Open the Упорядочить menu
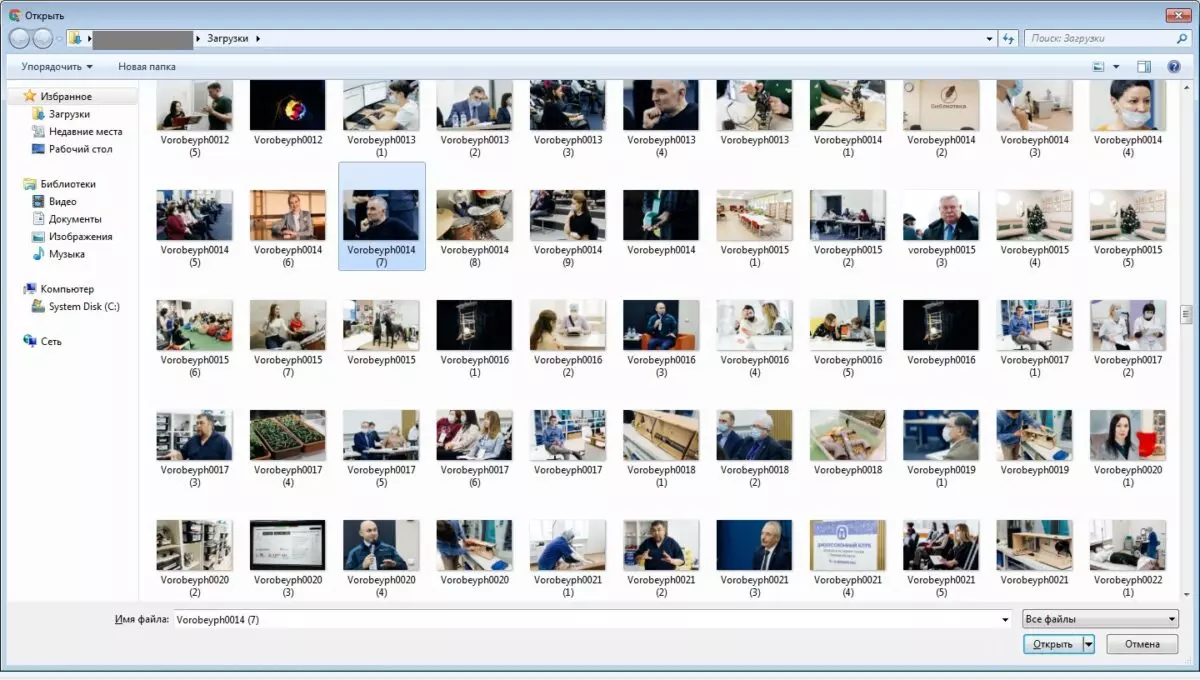 (57, 67)
